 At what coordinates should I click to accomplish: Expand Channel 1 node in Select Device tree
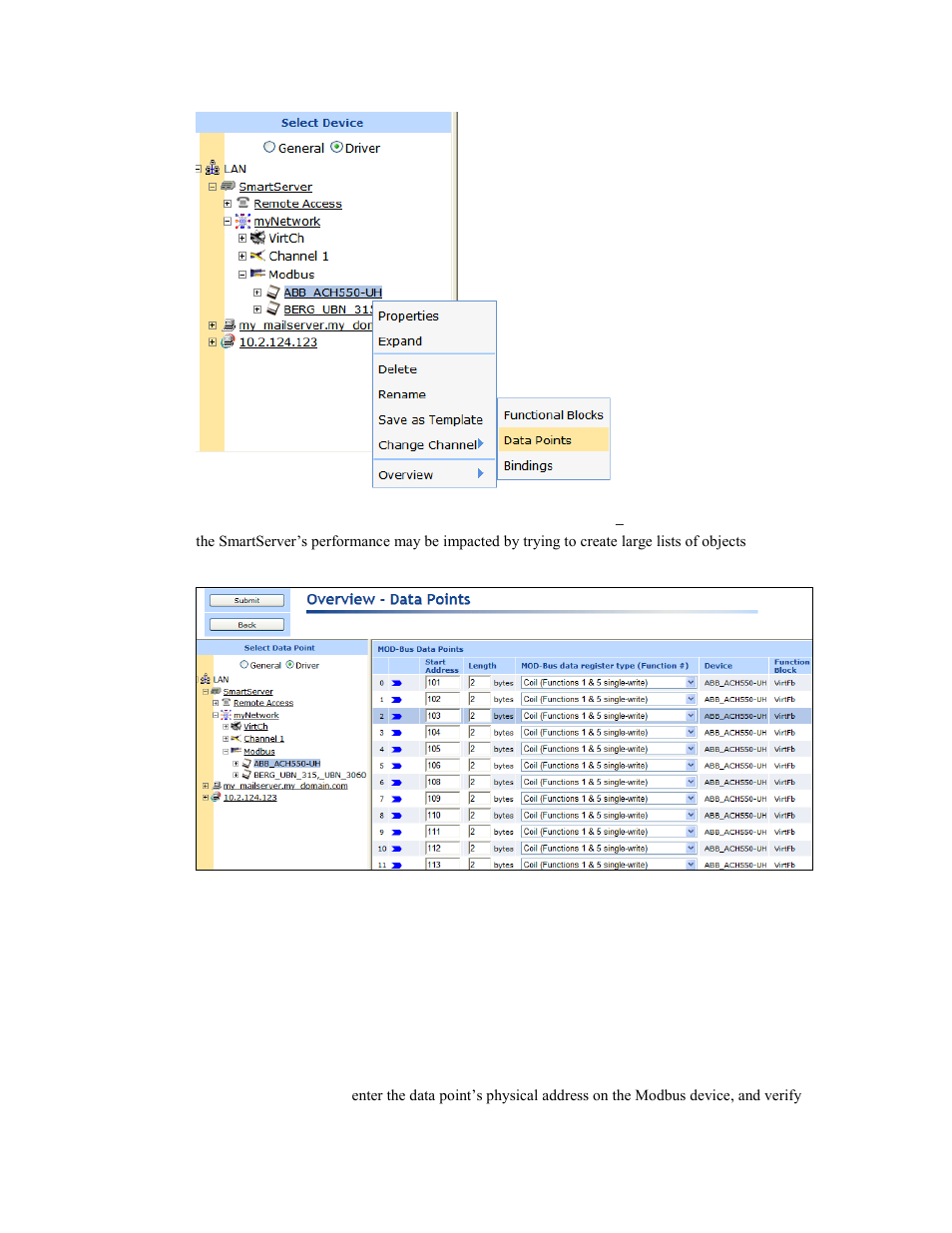tap(242, 257)
